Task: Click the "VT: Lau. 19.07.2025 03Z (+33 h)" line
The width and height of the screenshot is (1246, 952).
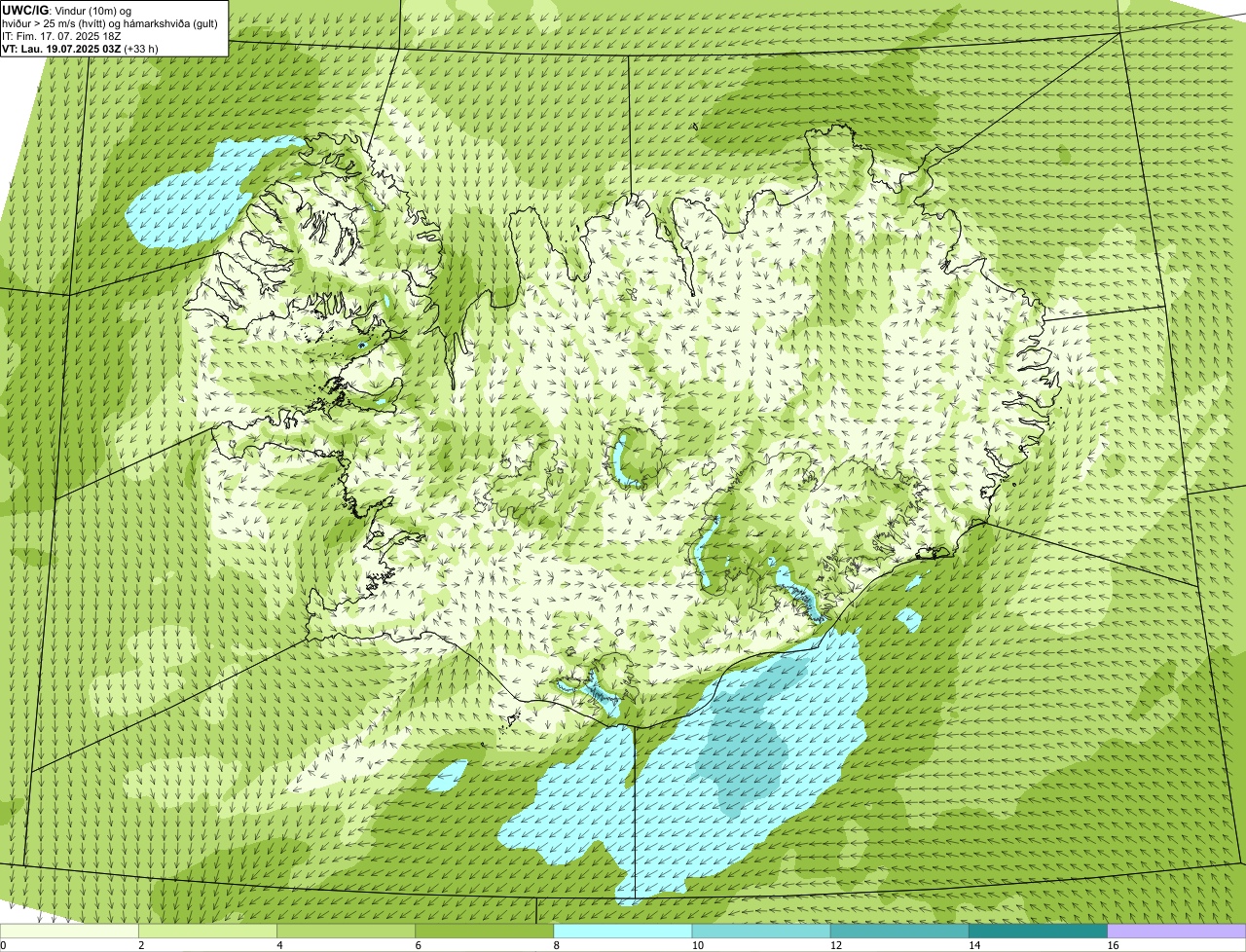Action: pos(80,48)
